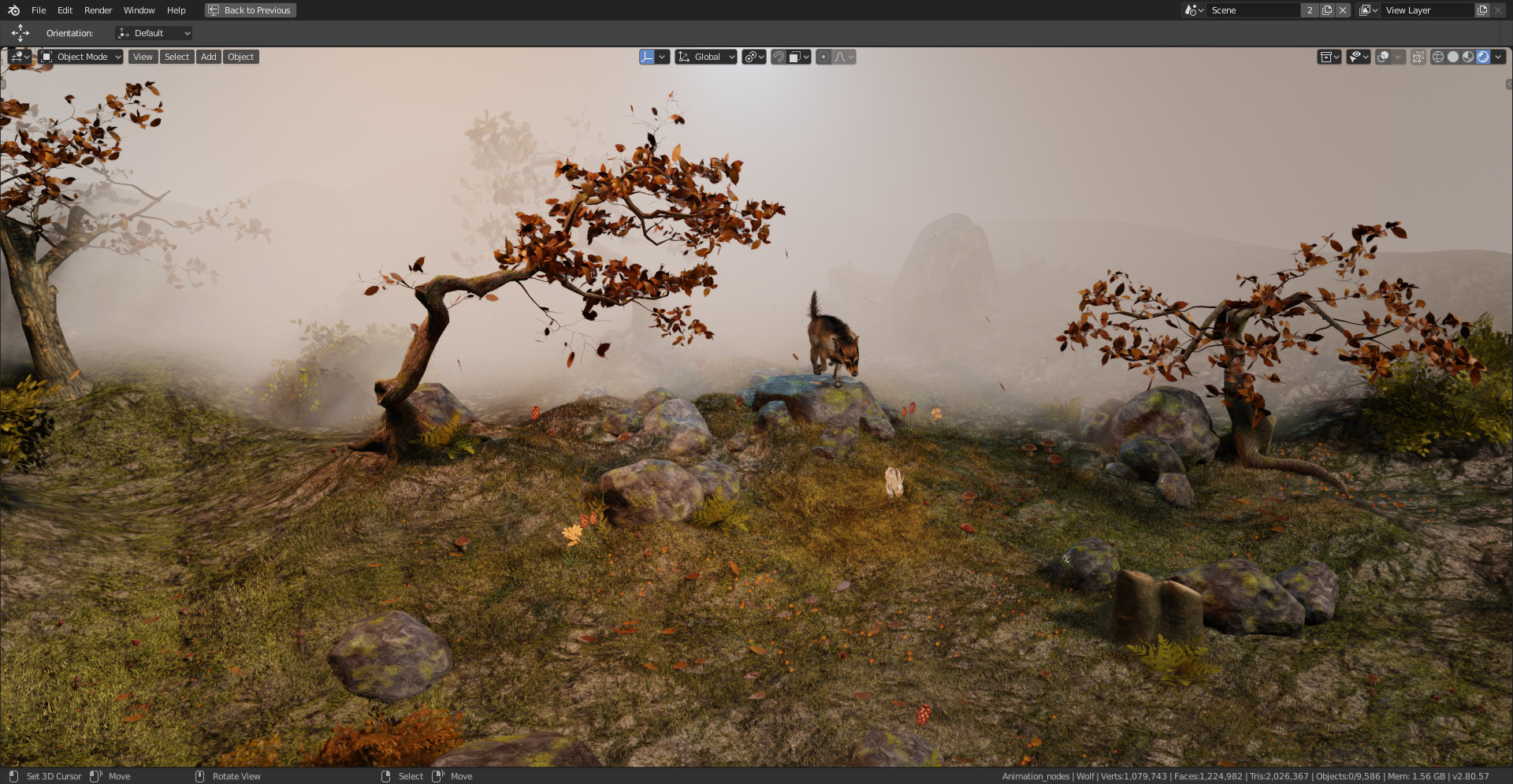Viewport: 1513px width, 784px height.
Task: Switch to wireframe shading
Action: click(1438, 57)
